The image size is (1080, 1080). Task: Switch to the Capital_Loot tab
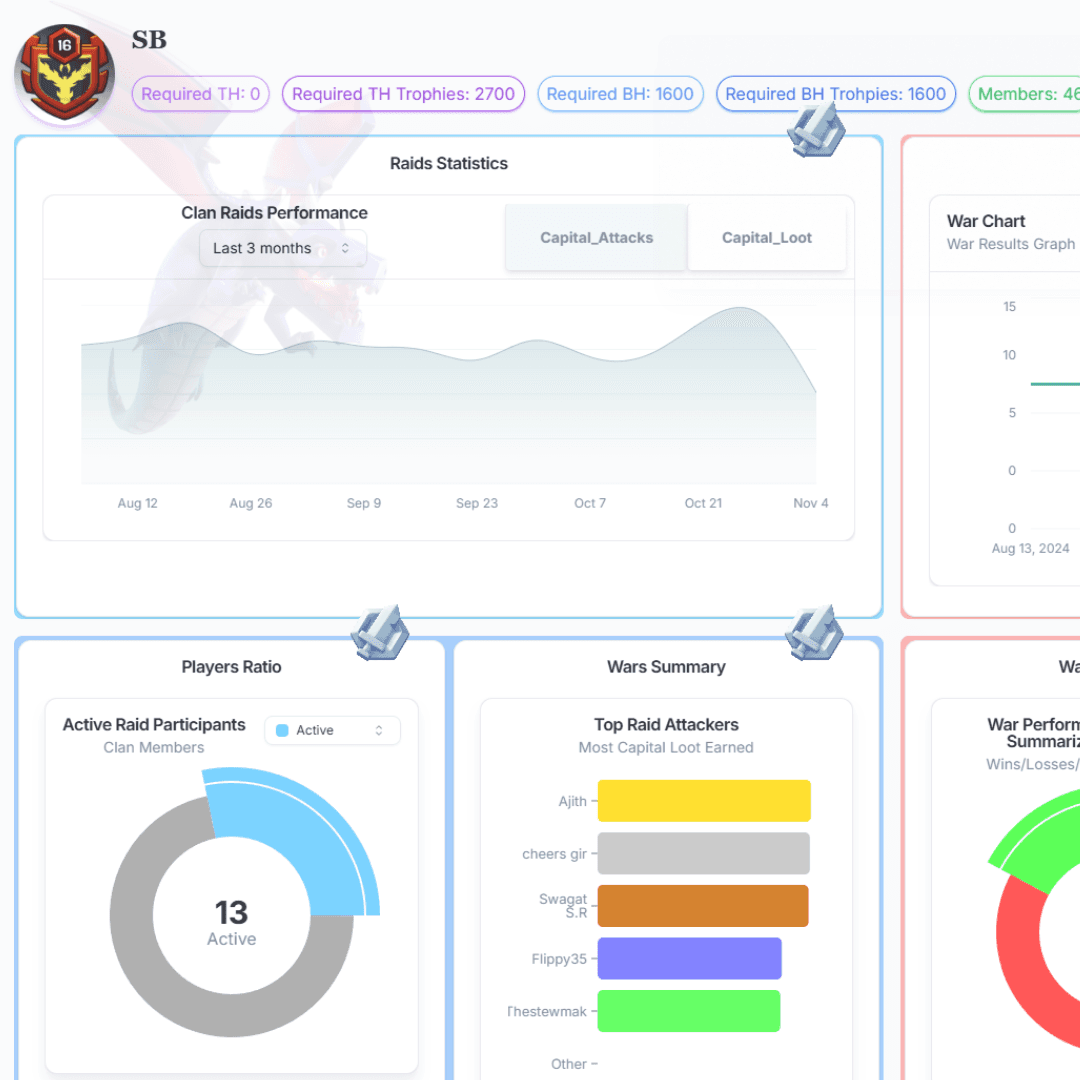coord(767,238)
